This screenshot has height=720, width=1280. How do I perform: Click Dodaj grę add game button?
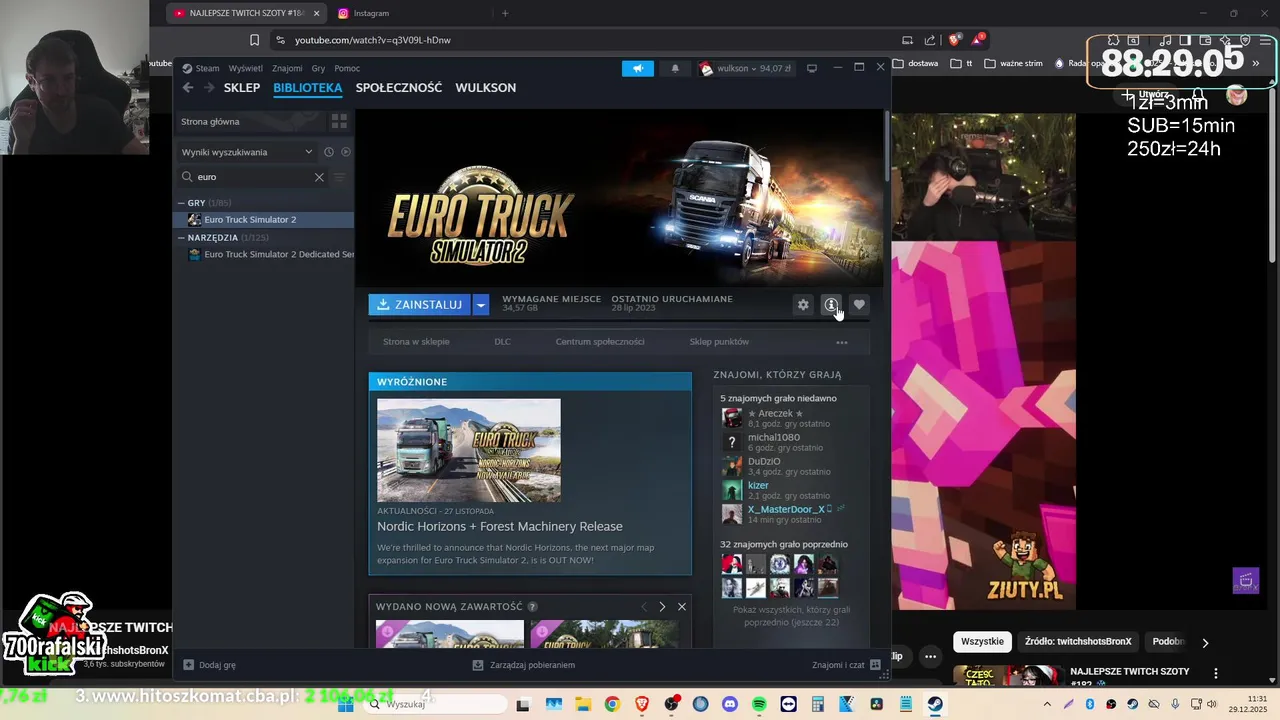210,665
